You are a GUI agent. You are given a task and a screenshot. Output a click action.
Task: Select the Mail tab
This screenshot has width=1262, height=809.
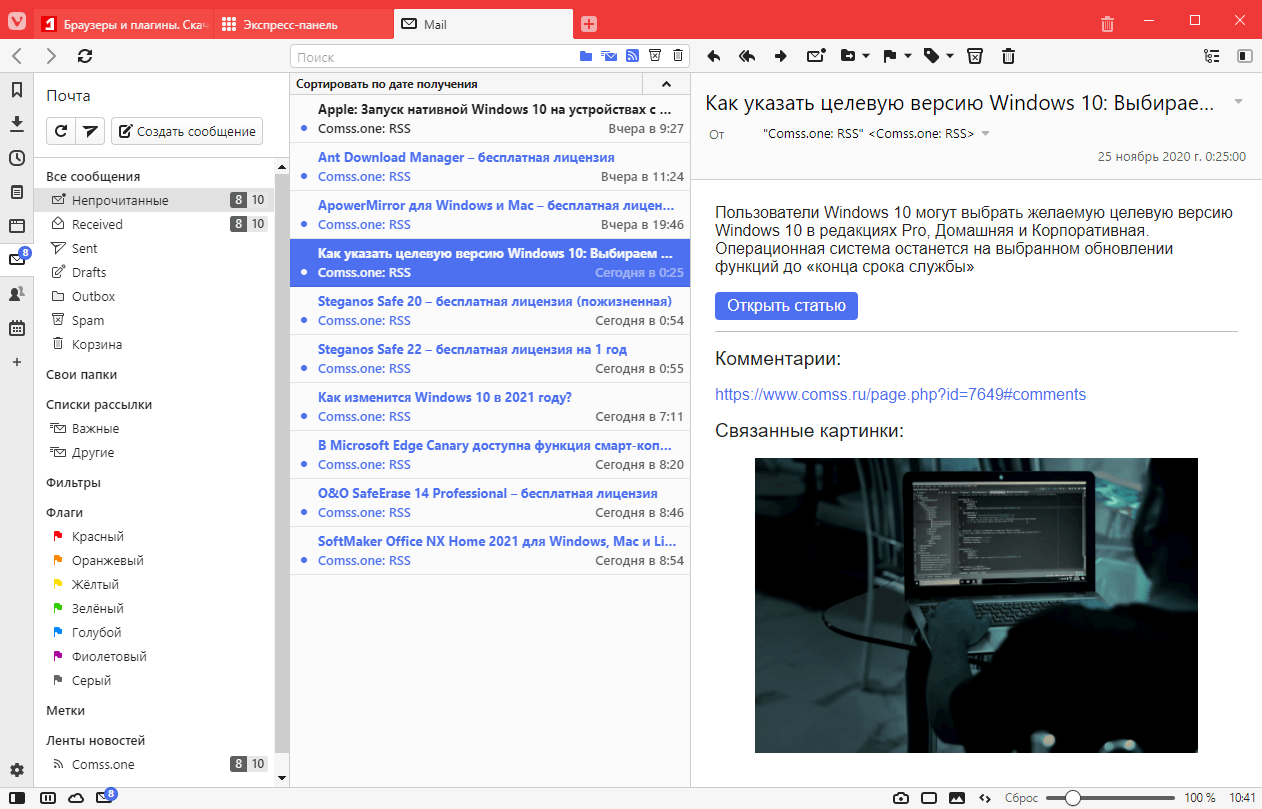(483, 24)
